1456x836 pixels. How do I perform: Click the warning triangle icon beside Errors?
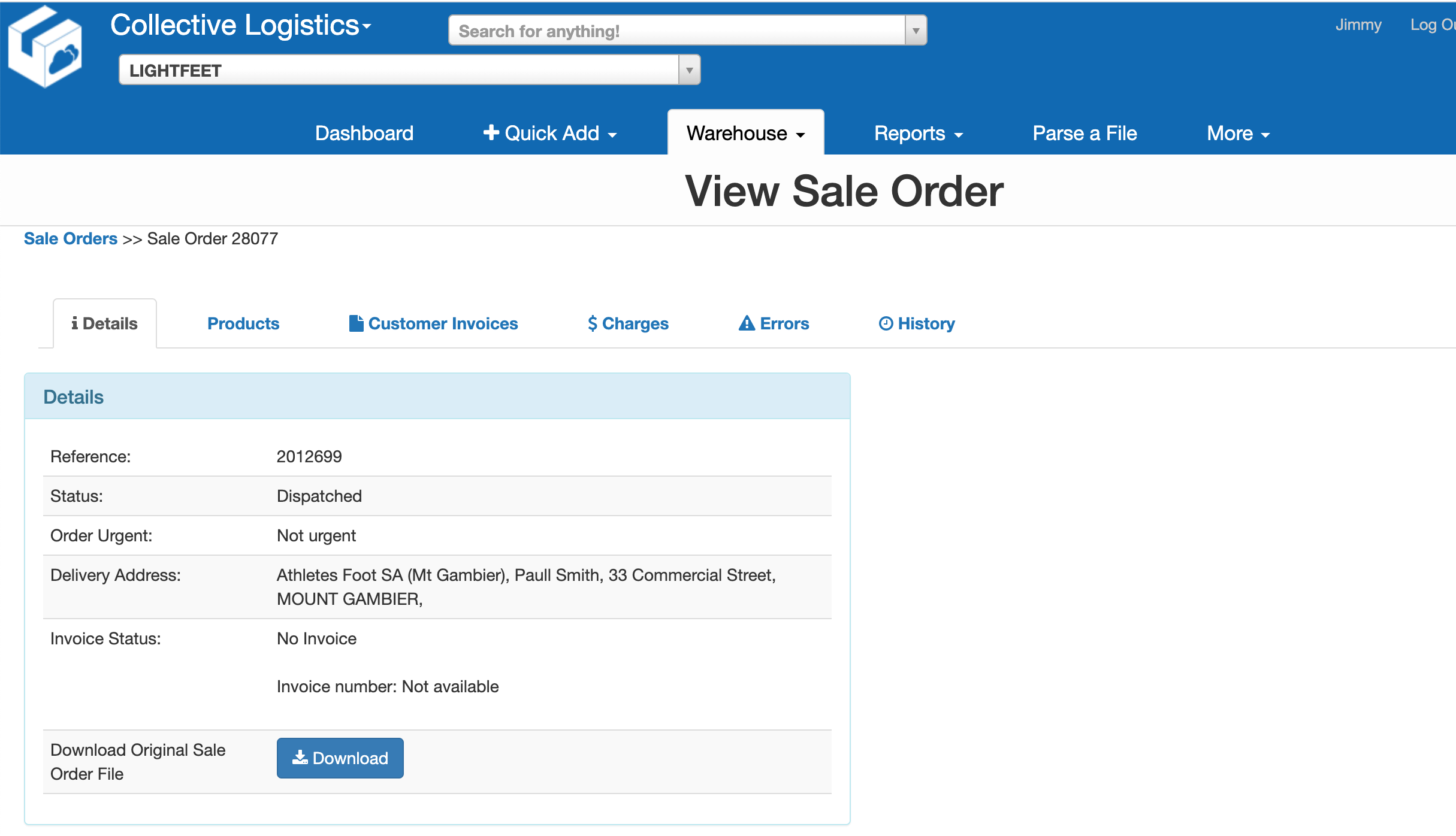coord(747,323)
